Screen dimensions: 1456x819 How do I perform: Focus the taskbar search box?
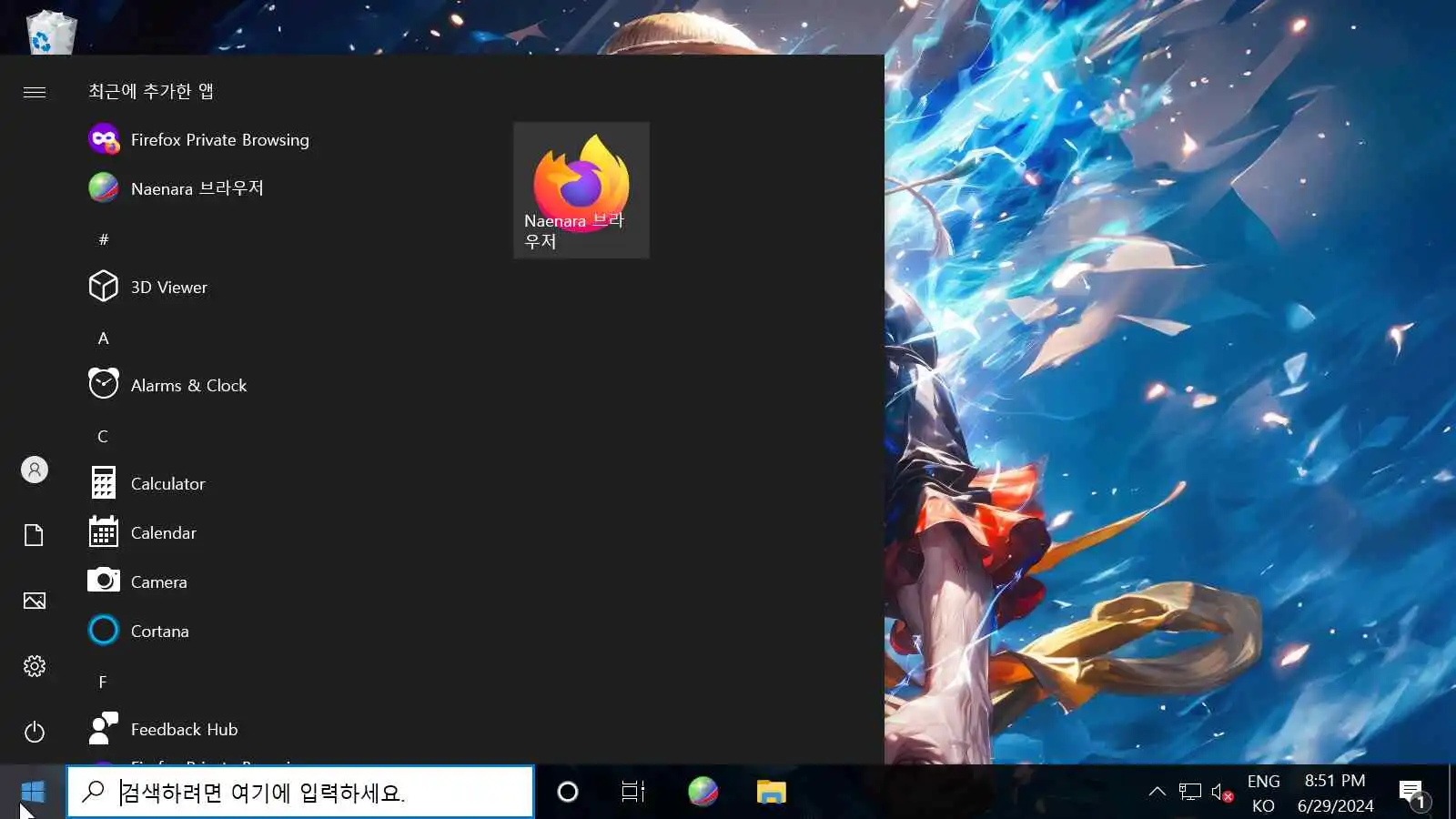click(x=300, y=792)
